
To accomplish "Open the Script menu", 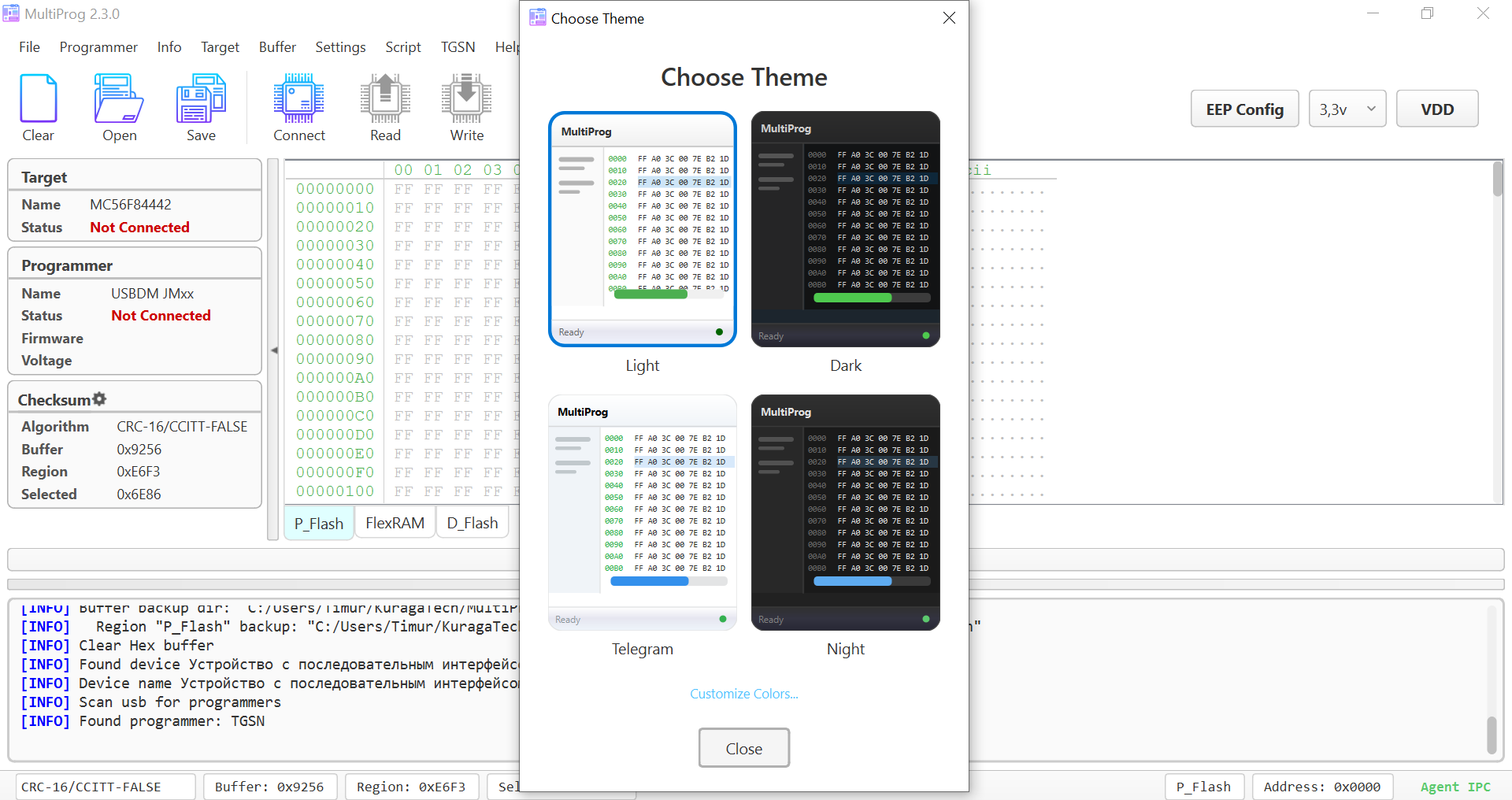I will pyautogui.click(x=403, y=47).
